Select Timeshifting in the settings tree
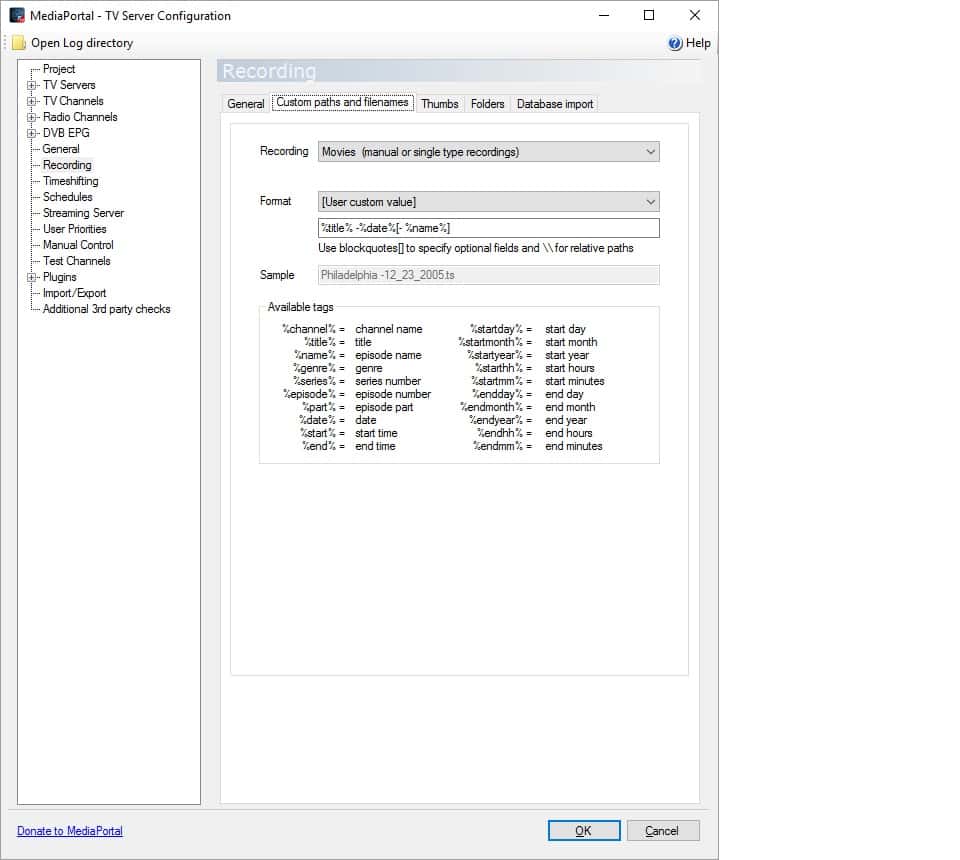 click(70, 181)
